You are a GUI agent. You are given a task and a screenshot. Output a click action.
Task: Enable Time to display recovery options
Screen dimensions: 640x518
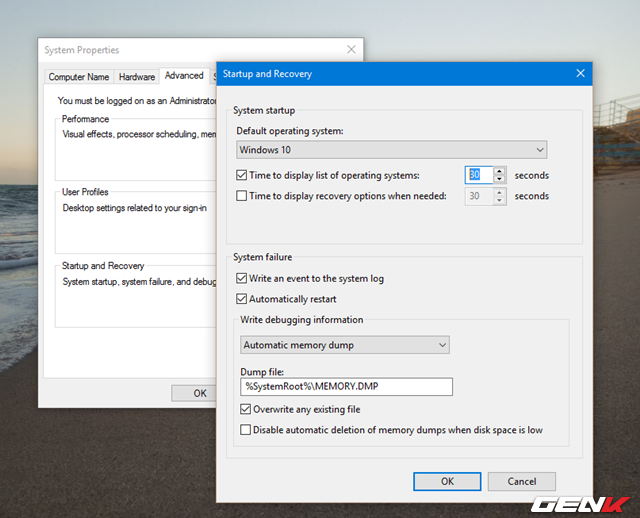(x=242, y=196)
